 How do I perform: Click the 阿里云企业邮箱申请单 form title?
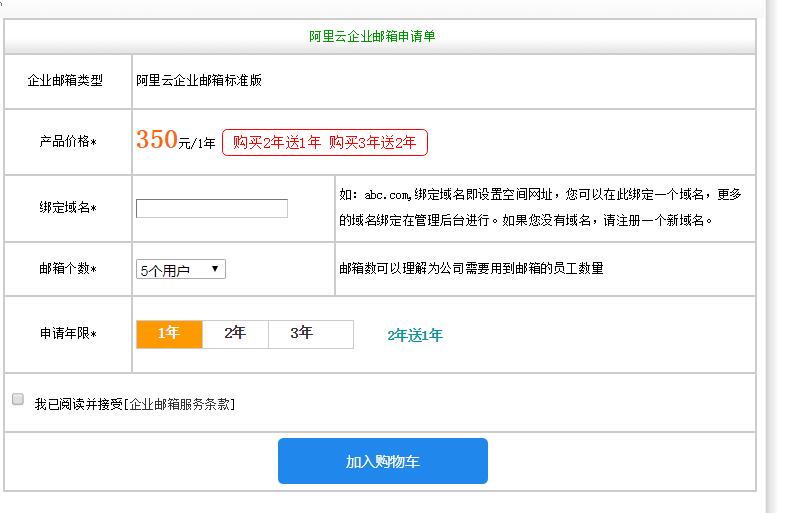[x=372, y=36]
